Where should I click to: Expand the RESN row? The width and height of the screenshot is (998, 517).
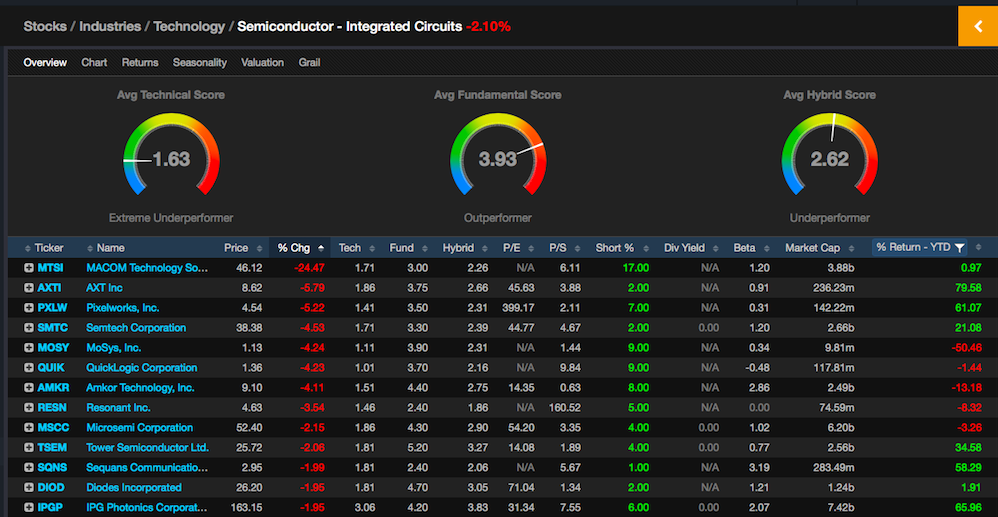29,407
